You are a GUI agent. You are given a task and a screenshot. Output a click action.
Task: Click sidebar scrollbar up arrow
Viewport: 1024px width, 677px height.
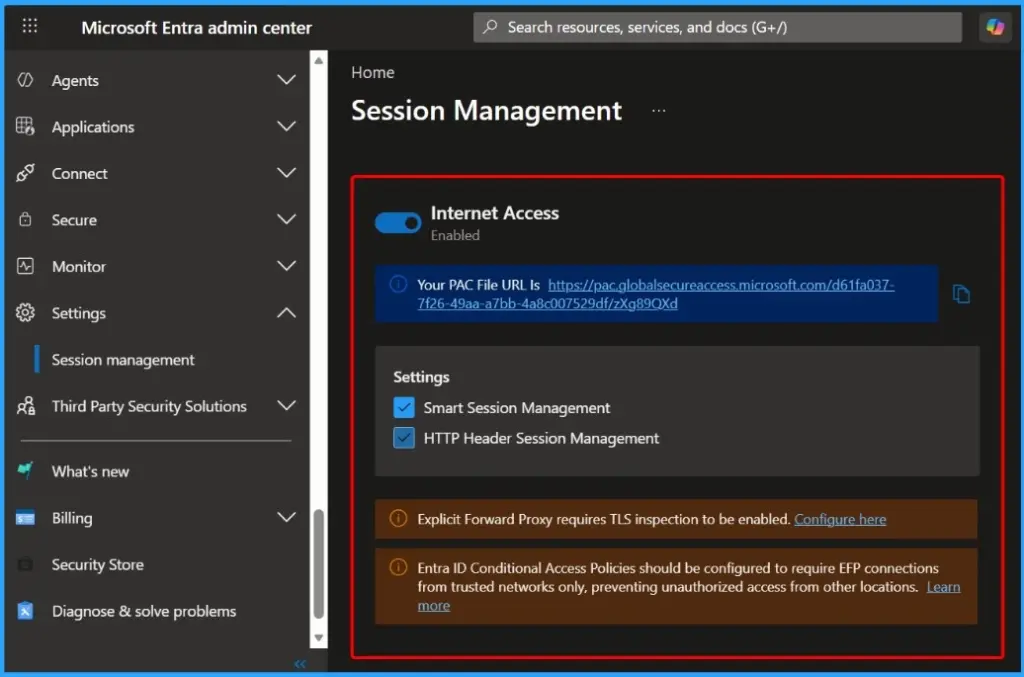(318, 60)
